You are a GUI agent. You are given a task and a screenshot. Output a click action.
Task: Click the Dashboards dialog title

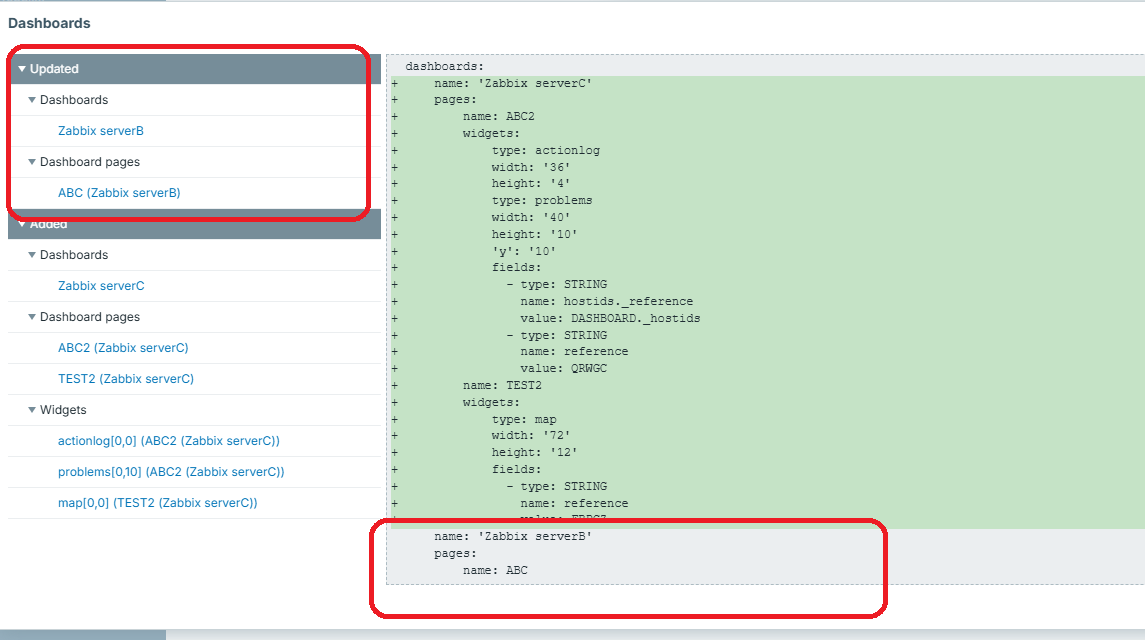tap(49, 23)
